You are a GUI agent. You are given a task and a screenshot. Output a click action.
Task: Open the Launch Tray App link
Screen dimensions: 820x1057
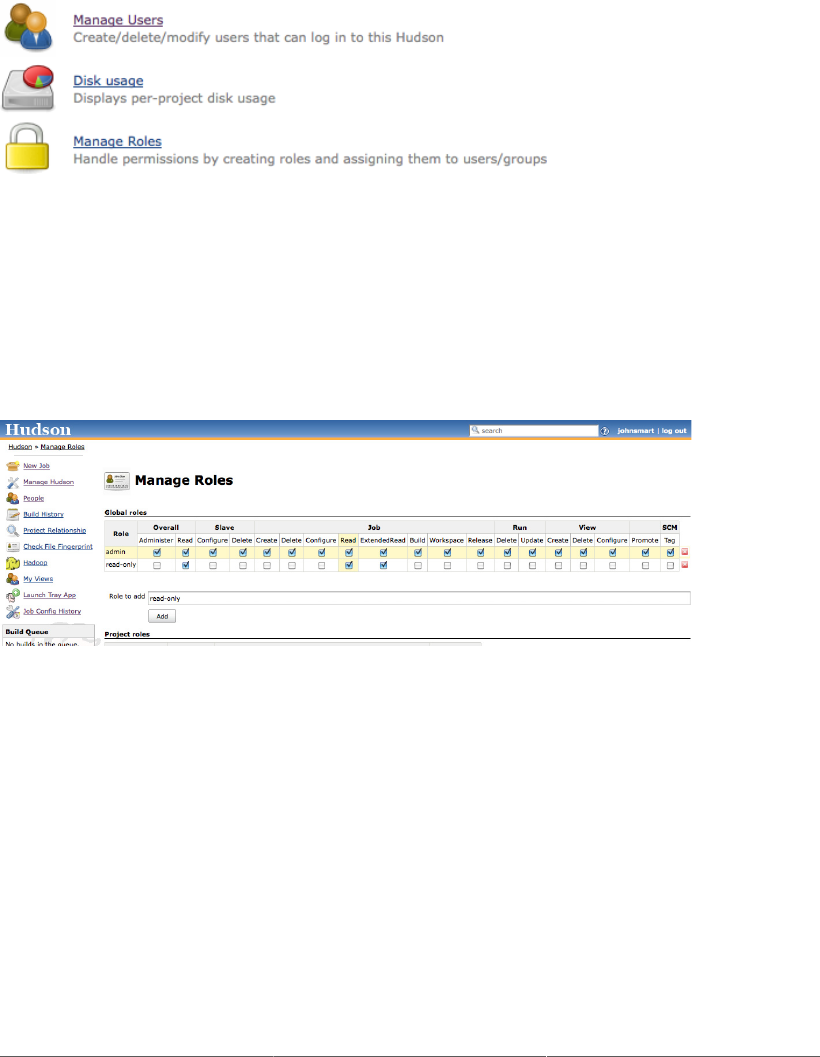click(49, 595)
